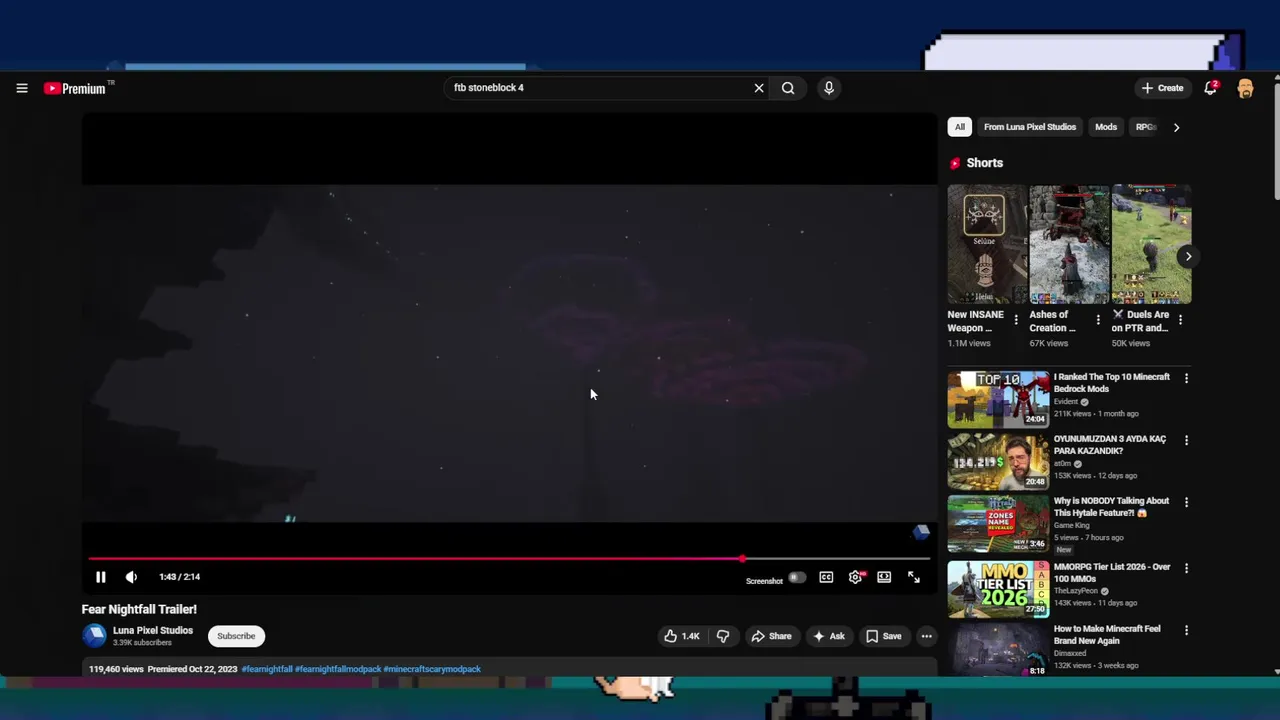Dislike the video with thumbs down
Viewport: 1280px width, 720px height.
[x=723, y=636]
